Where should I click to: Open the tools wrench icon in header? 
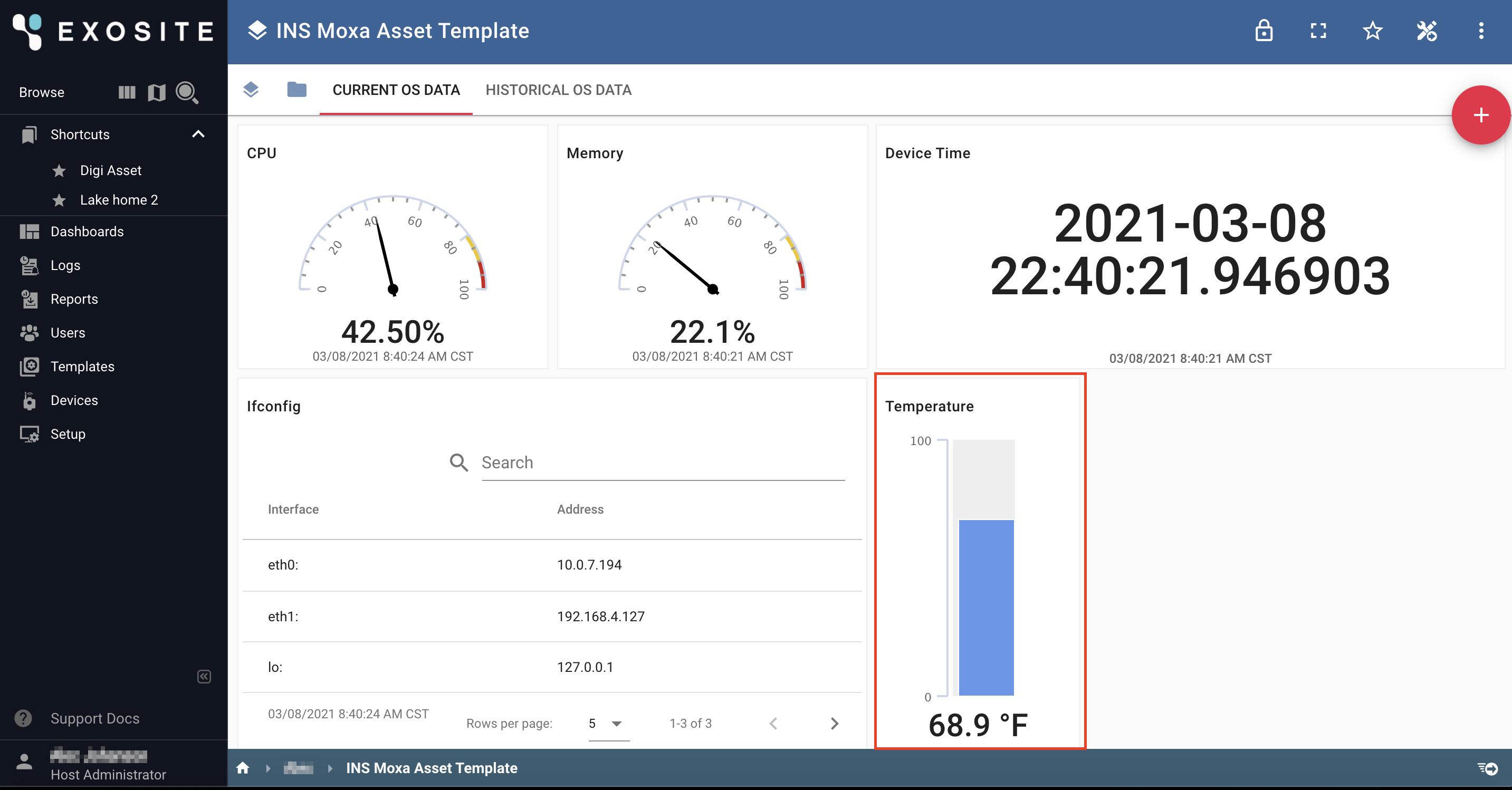1427,31
